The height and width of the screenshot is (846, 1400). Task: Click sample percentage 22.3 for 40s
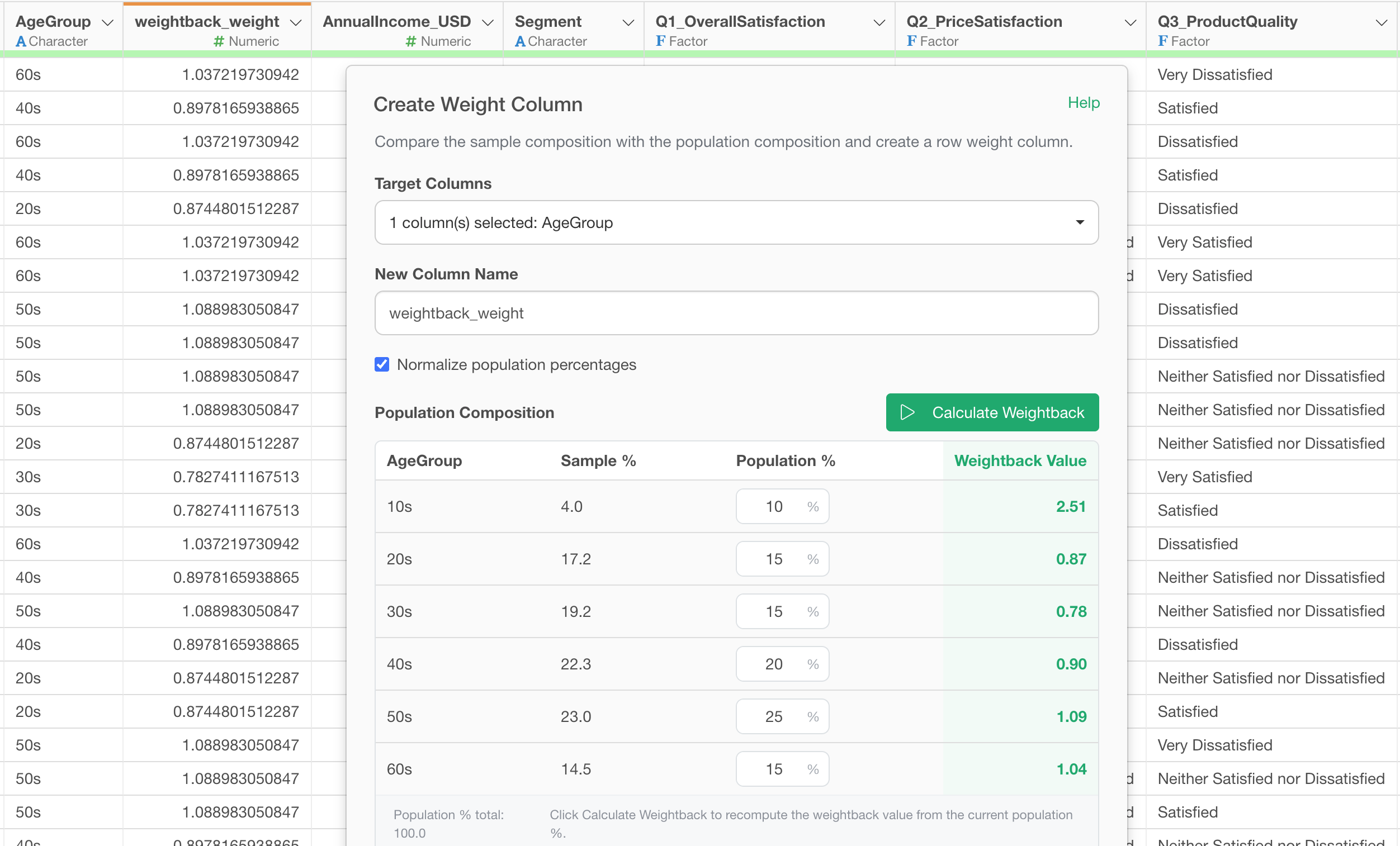(x=575, y=664)
